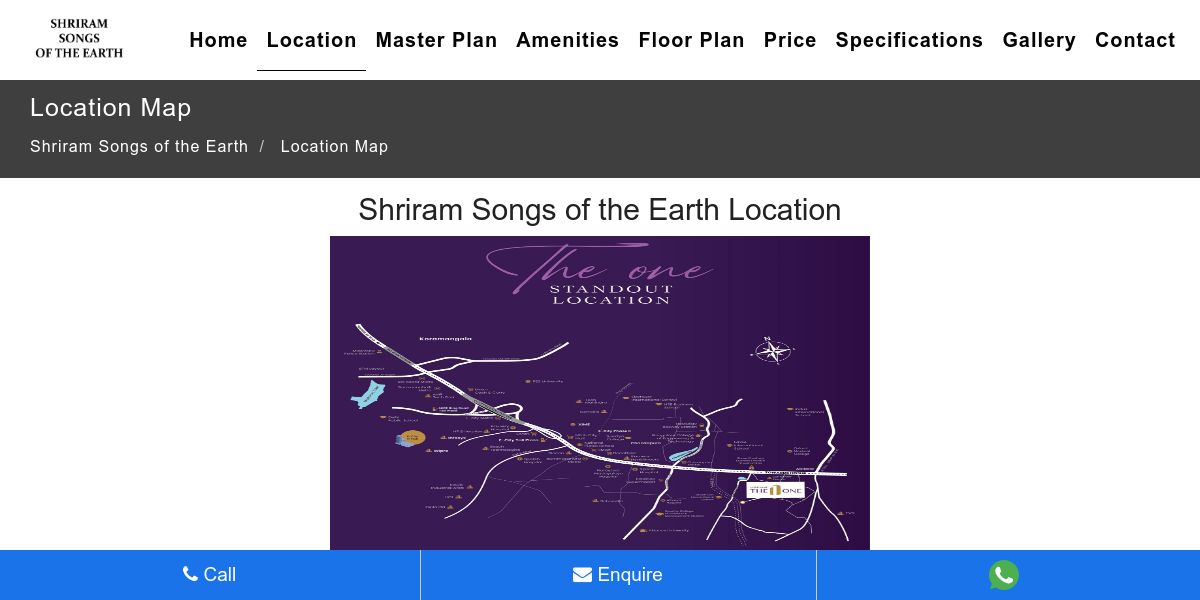Click the Shriram Songs of the Earth logo

(79, 38)
